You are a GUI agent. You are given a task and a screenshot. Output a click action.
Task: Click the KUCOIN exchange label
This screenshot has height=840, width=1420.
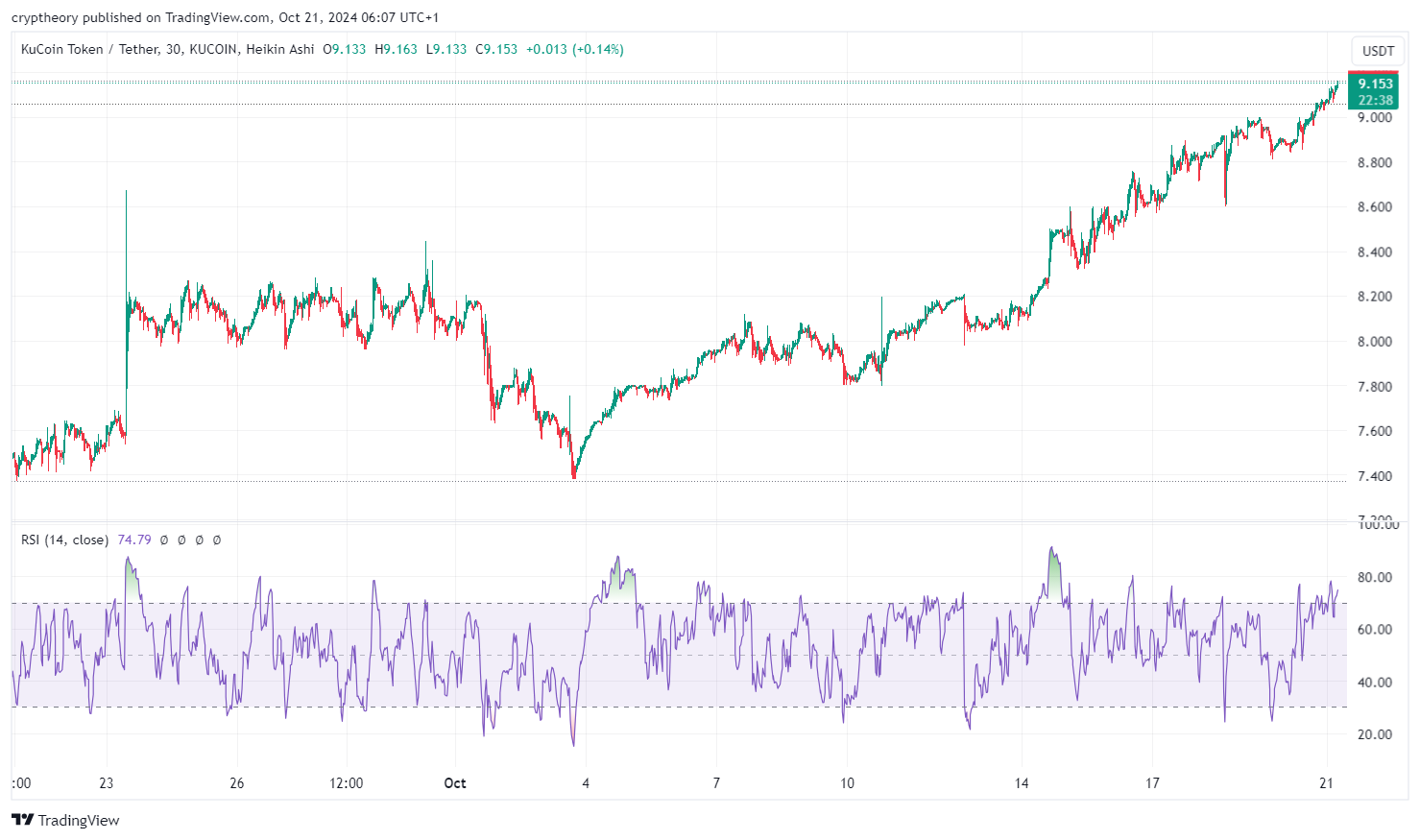213,49
